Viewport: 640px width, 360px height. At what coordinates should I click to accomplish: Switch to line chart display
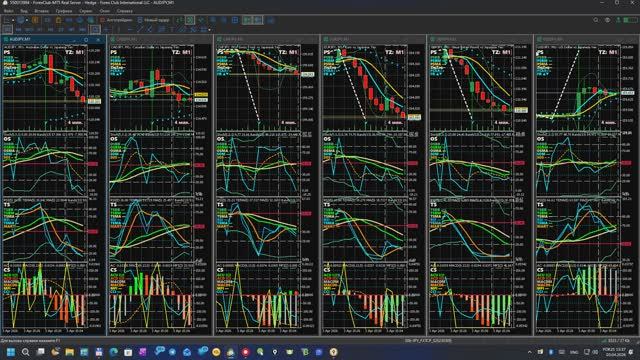click(201, 20)
